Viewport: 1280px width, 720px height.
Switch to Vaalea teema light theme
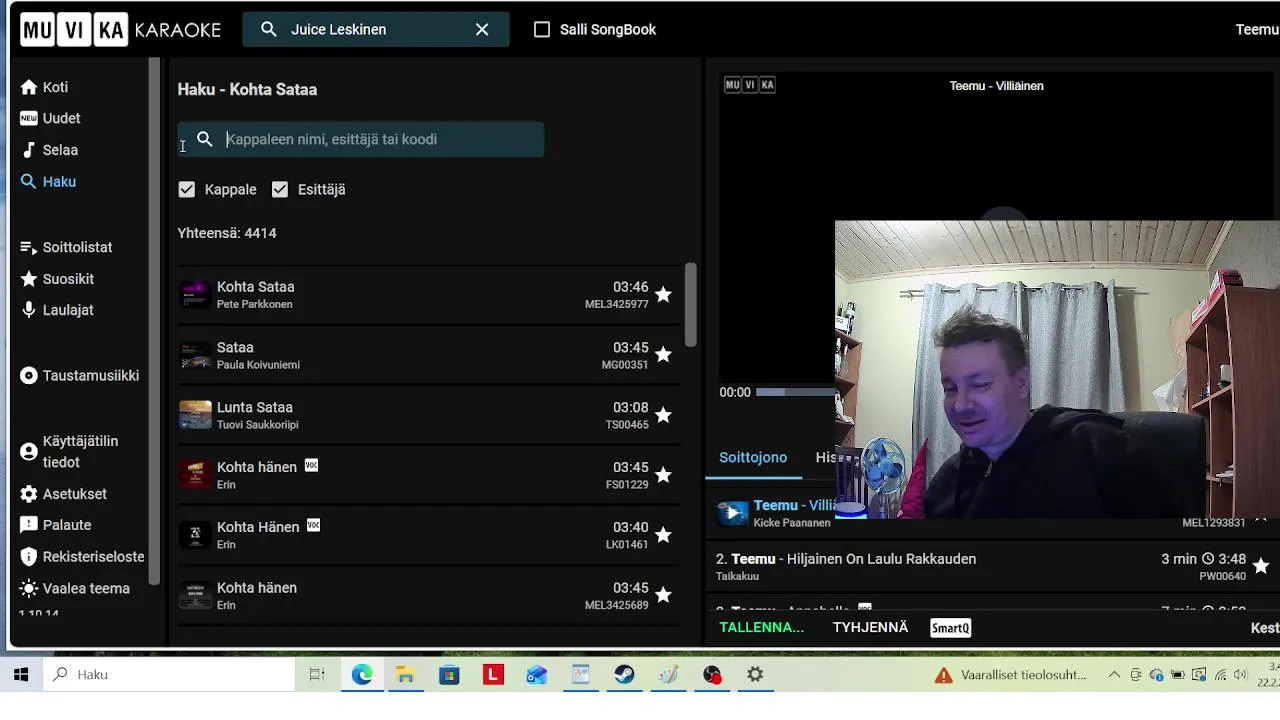pos(75,589)
